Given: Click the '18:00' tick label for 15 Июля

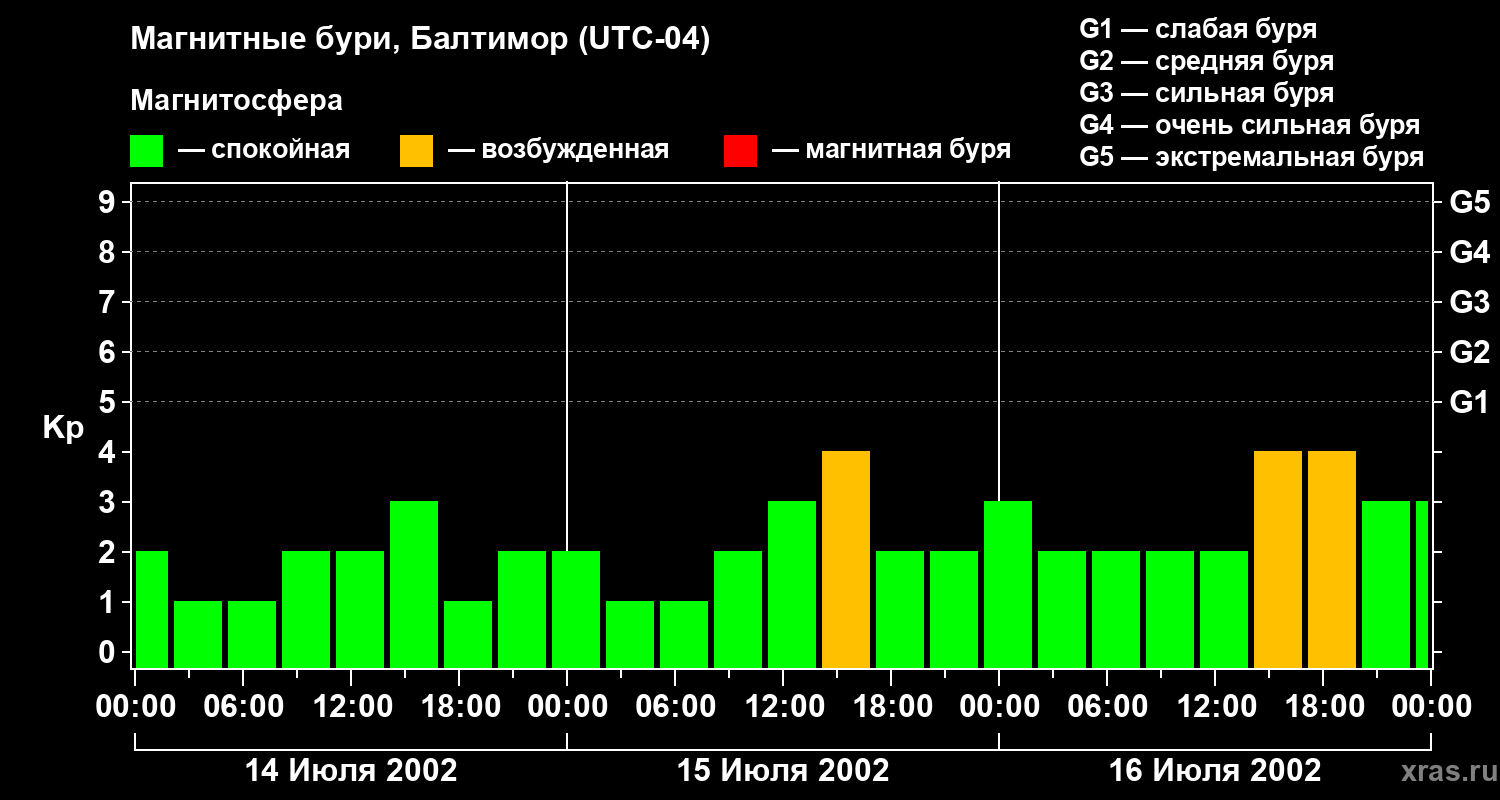Looking at the screenshot, I should (x=891, y=707).
